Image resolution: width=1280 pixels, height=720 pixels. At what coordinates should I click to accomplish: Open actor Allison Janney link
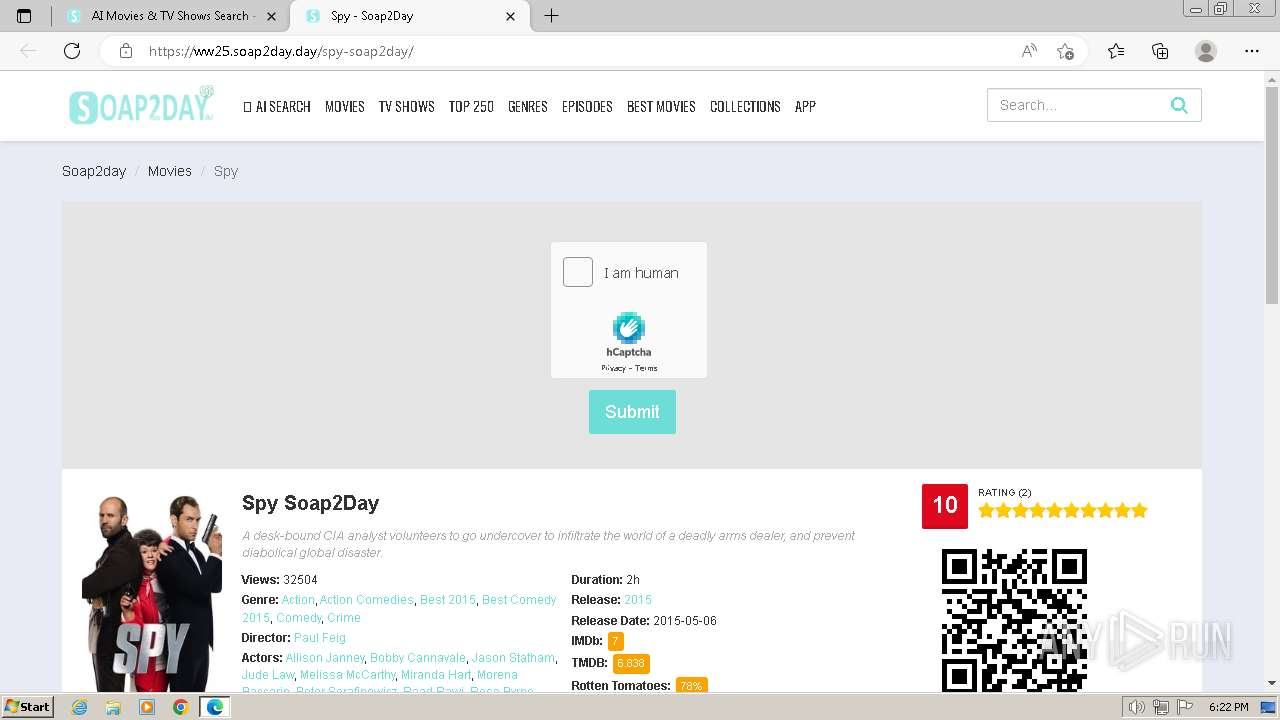[x=324, y=658]
